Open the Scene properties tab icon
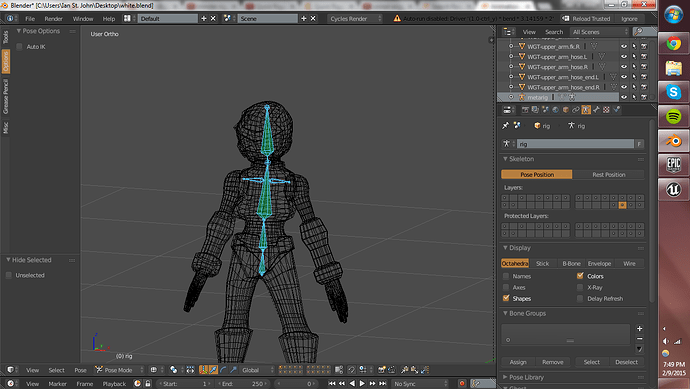Viewport: 690px width, 389px height. pos(545,110)
